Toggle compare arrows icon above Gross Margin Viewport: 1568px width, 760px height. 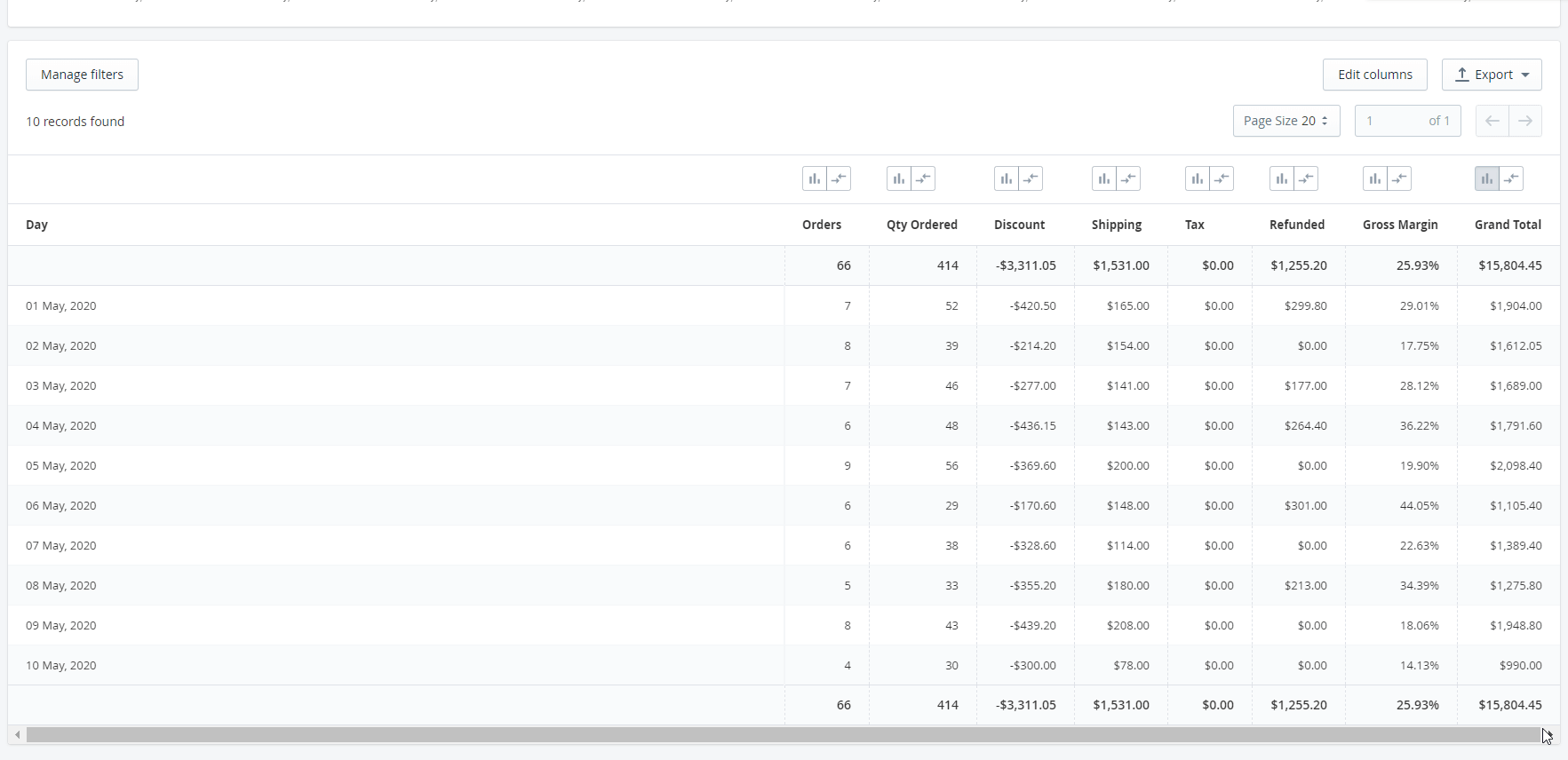pos(1399,178)
